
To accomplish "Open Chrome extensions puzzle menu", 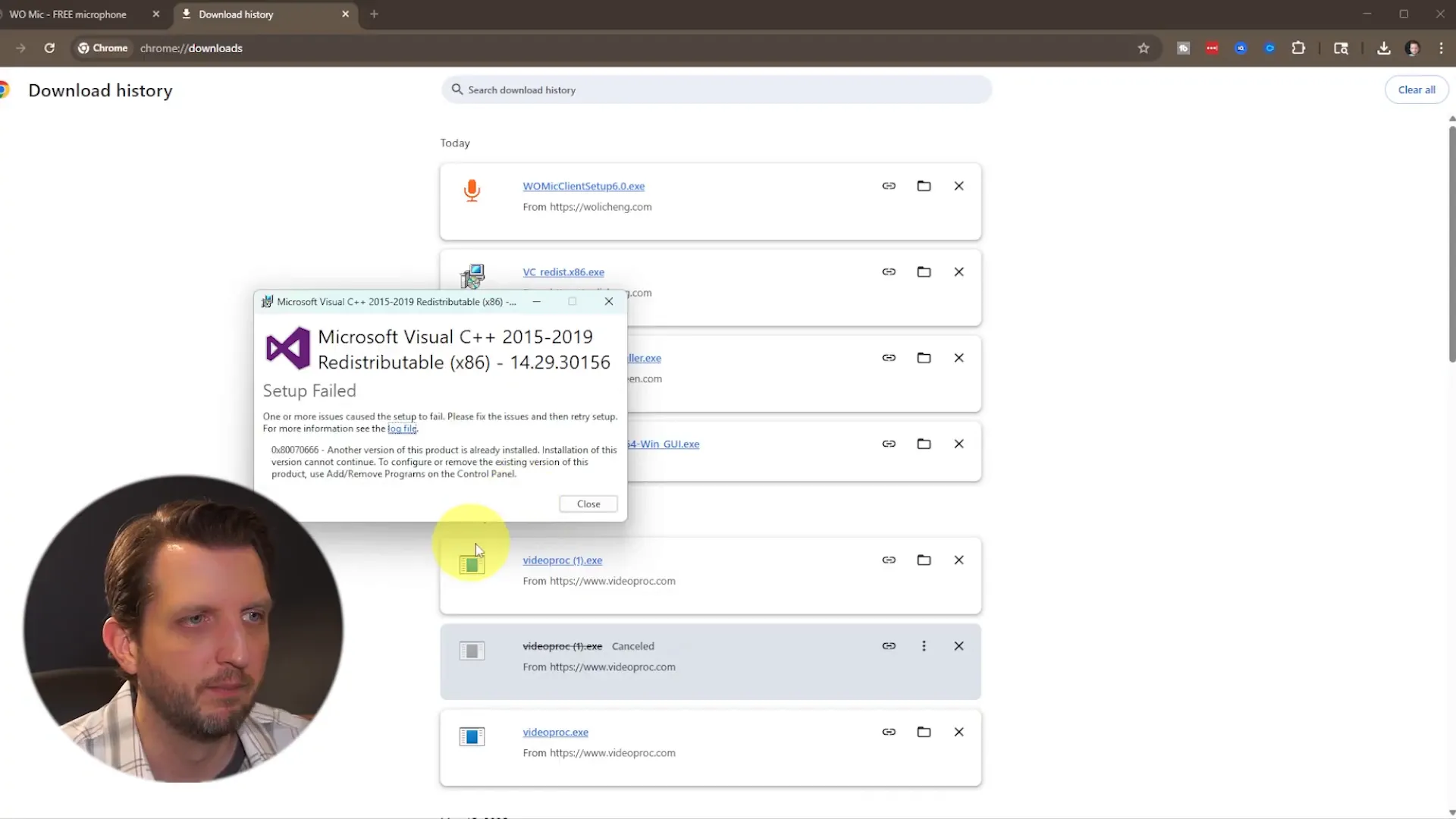I will [x=1298, y=48].
